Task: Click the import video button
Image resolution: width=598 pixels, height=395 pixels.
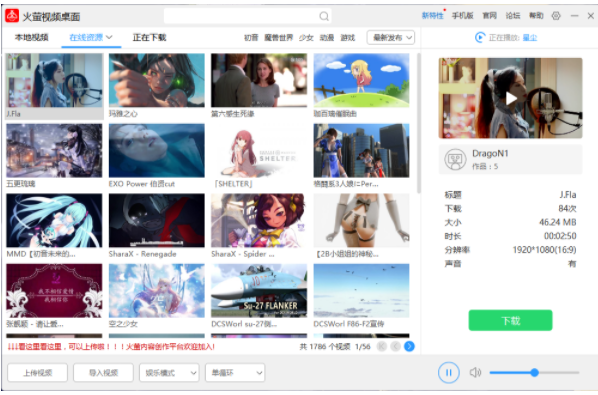Action: tap(103, 373)
